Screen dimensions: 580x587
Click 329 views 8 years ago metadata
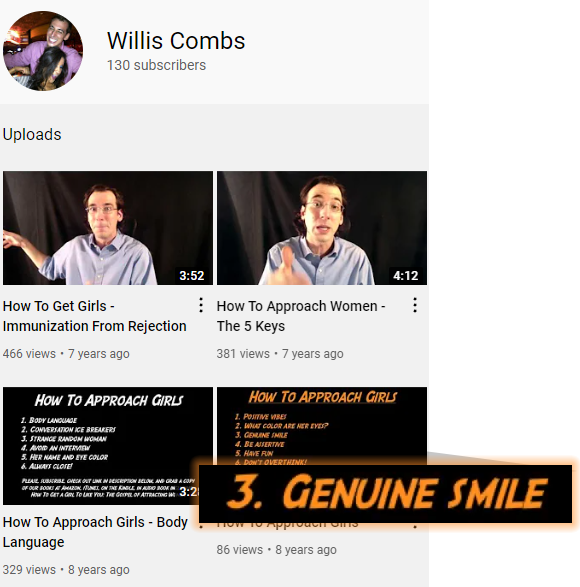[66, 570]
